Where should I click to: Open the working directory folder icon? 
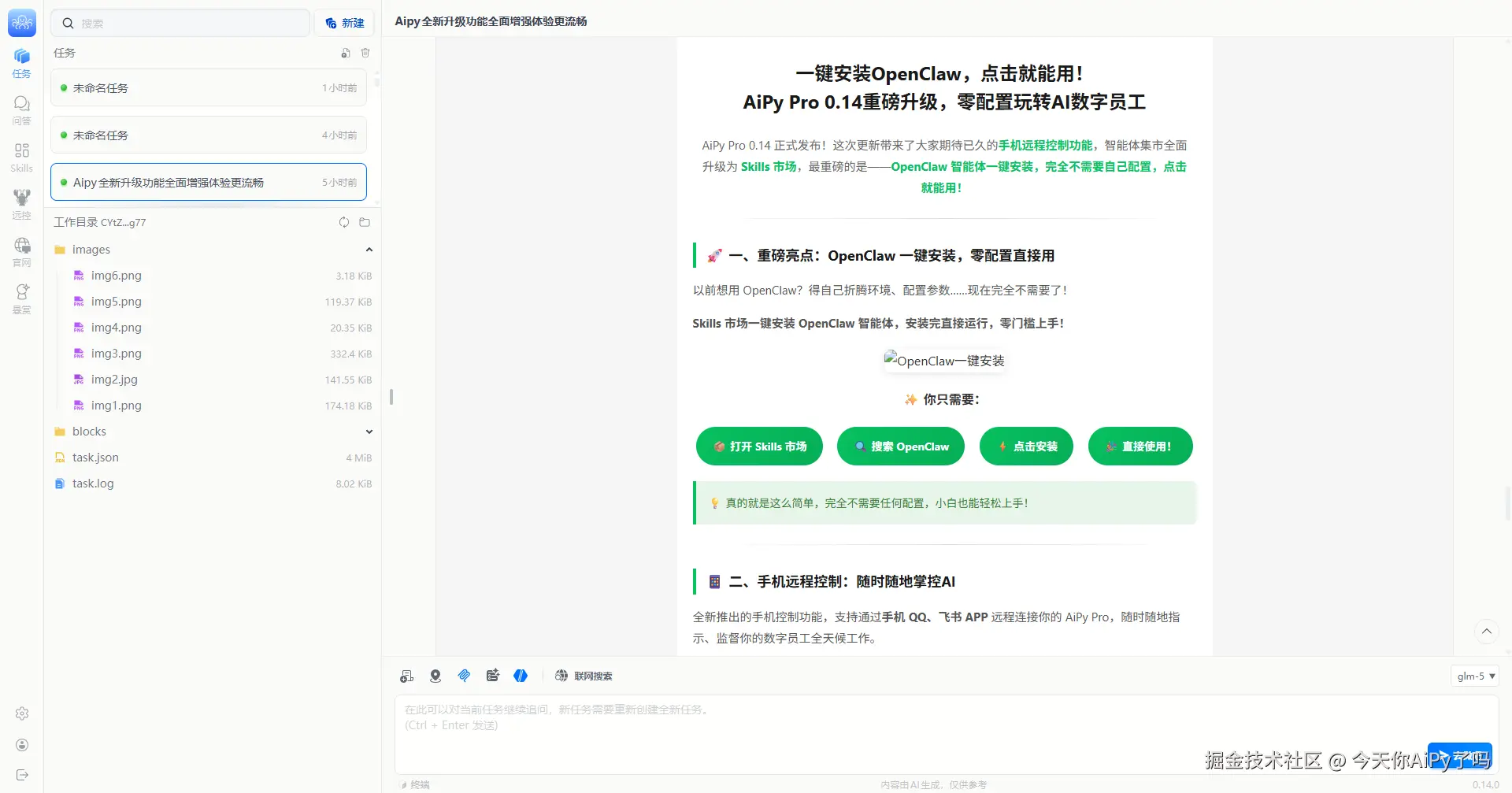pyautogui.click(x=365, y=222)
